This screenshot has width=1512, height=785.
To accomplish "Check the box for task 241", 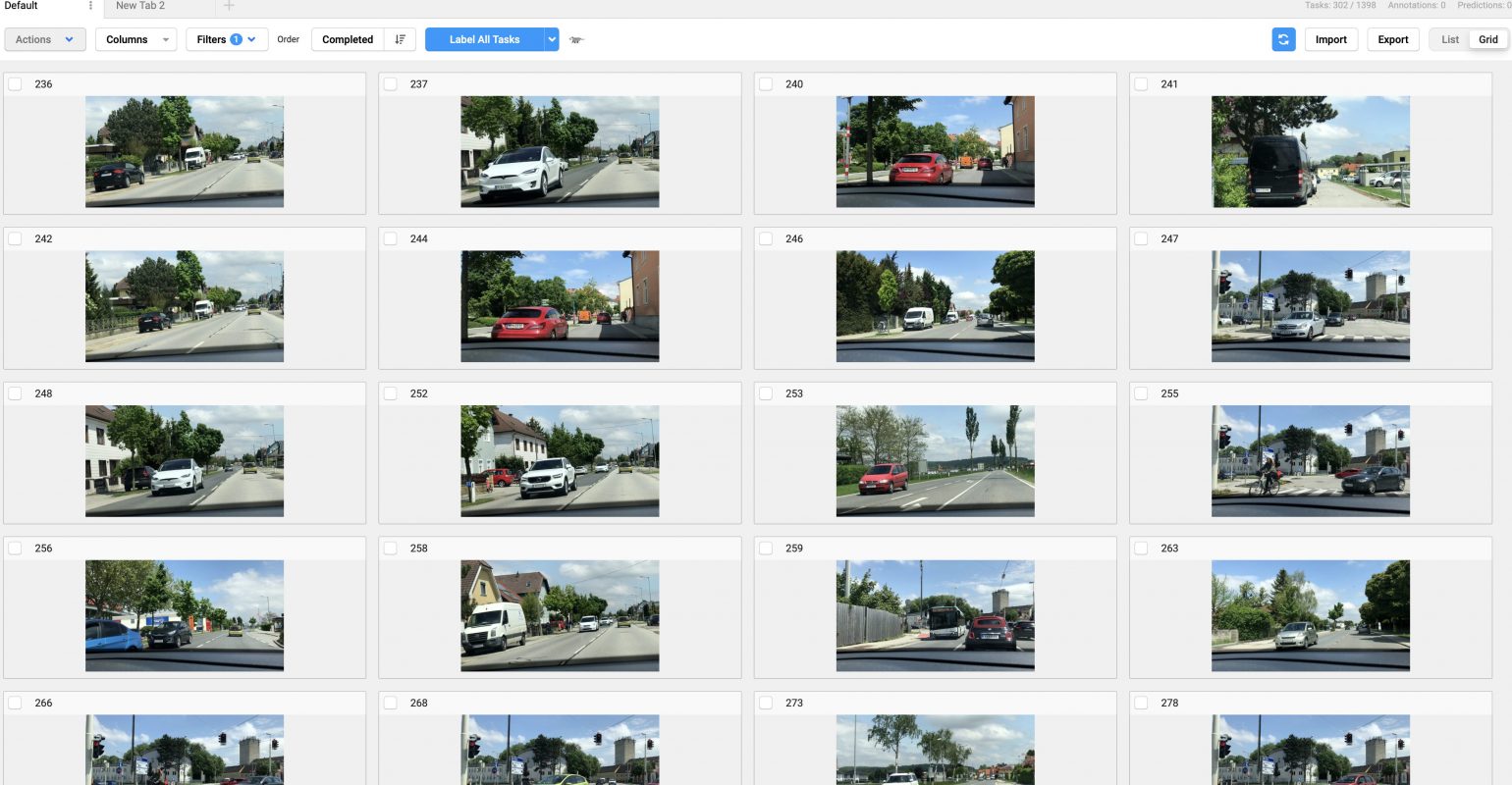I will [x=1141, y=84].
